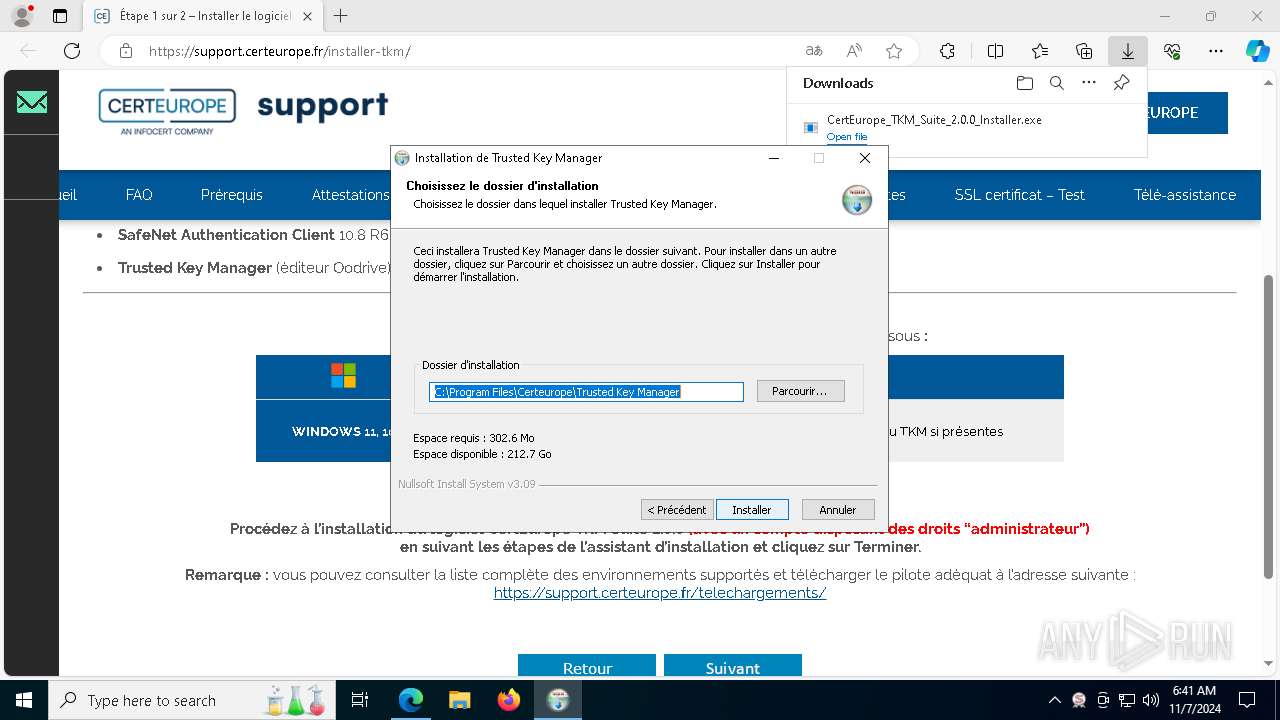The width and height of the screenshot is (1280, 720).
Task: Click the translate icon in the address bar
Action: coord(814,51)
